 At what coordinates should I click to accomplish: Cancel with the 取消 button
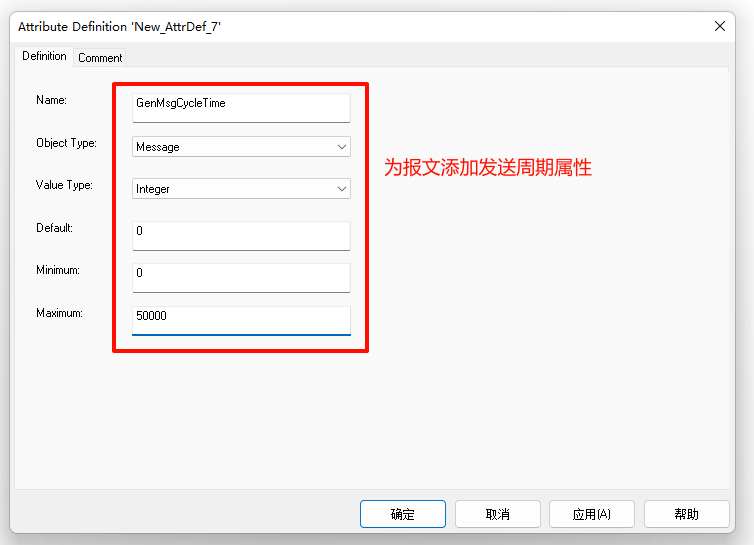point(498,514)
